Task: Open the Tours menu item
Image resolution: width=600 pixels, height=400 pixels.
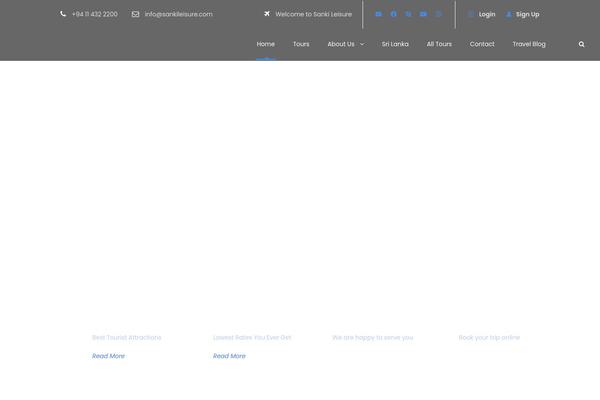Action: [x=301, y=44]
